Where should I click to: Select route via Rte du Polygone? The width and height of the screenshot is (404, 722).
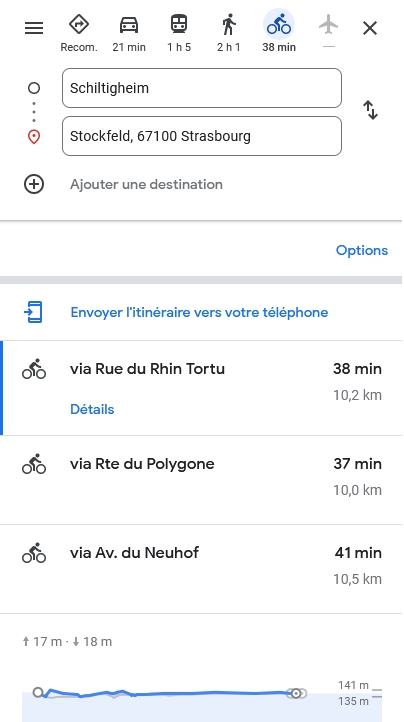point(202,479)
